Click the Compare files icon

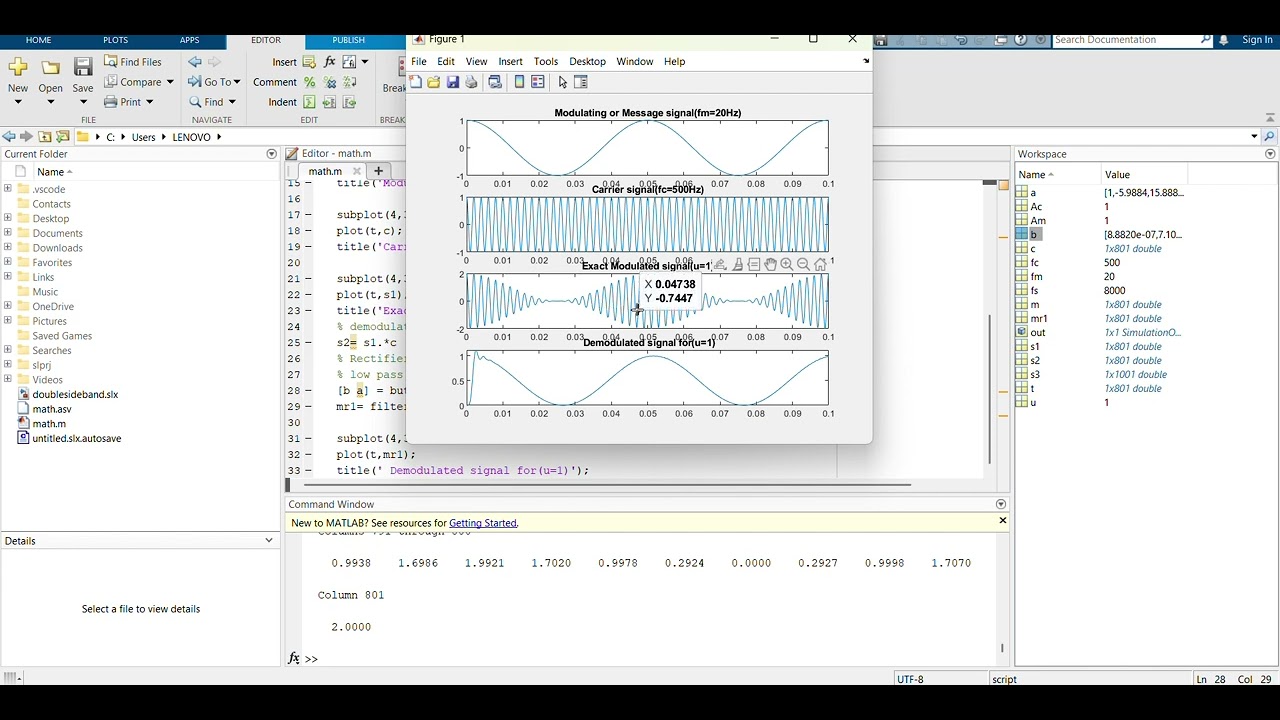[x=111, y=82]
